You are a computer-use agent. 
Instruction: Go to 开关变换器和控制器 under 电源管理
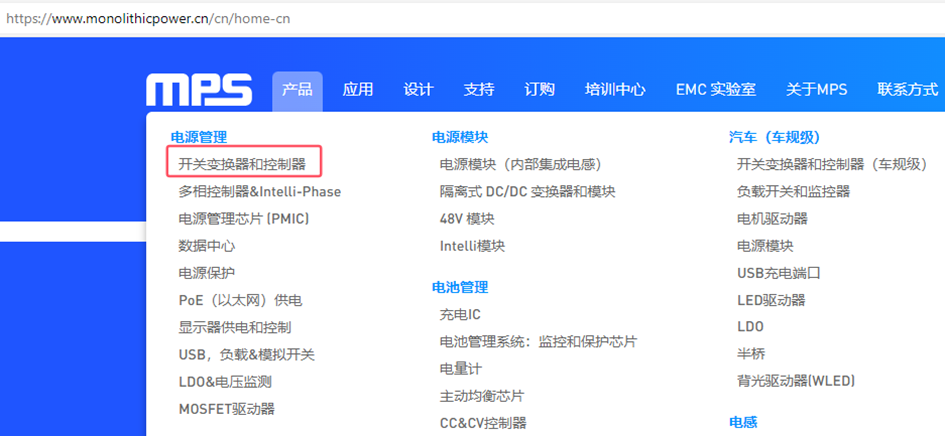pos(242,164)
